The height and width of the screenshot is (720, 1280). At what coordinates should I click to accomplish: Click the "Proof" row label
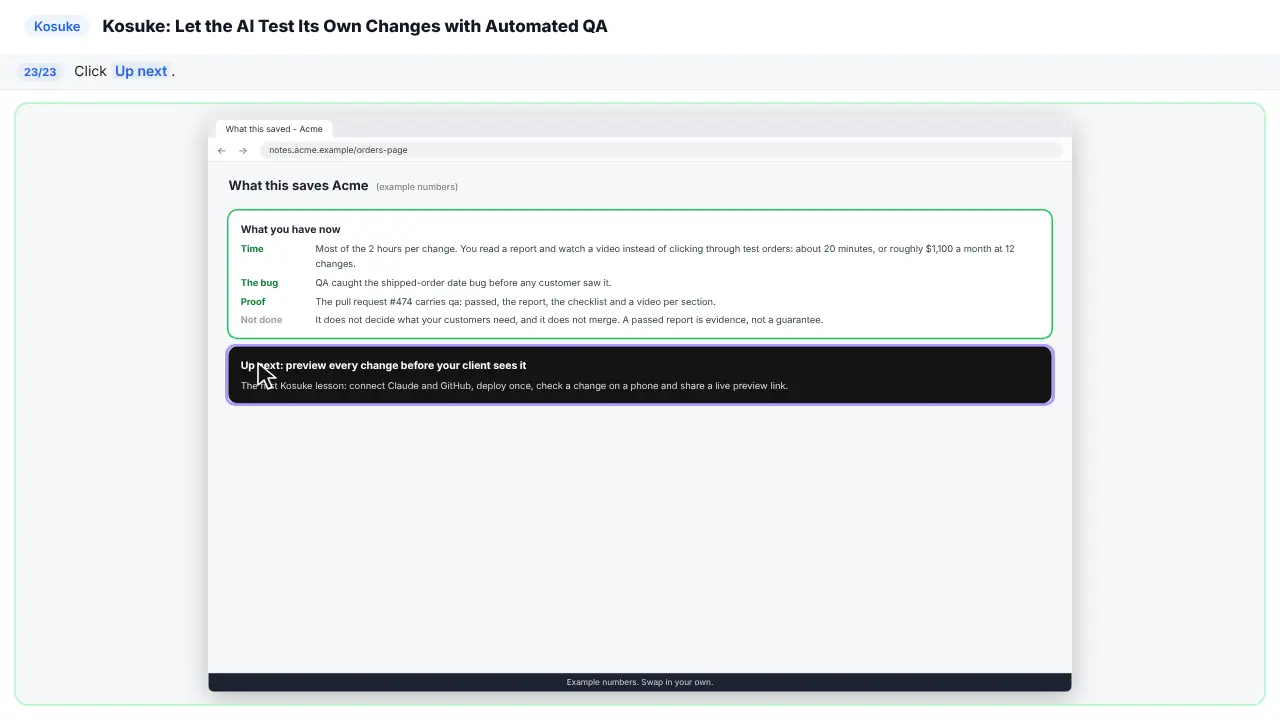click(253, 302)
